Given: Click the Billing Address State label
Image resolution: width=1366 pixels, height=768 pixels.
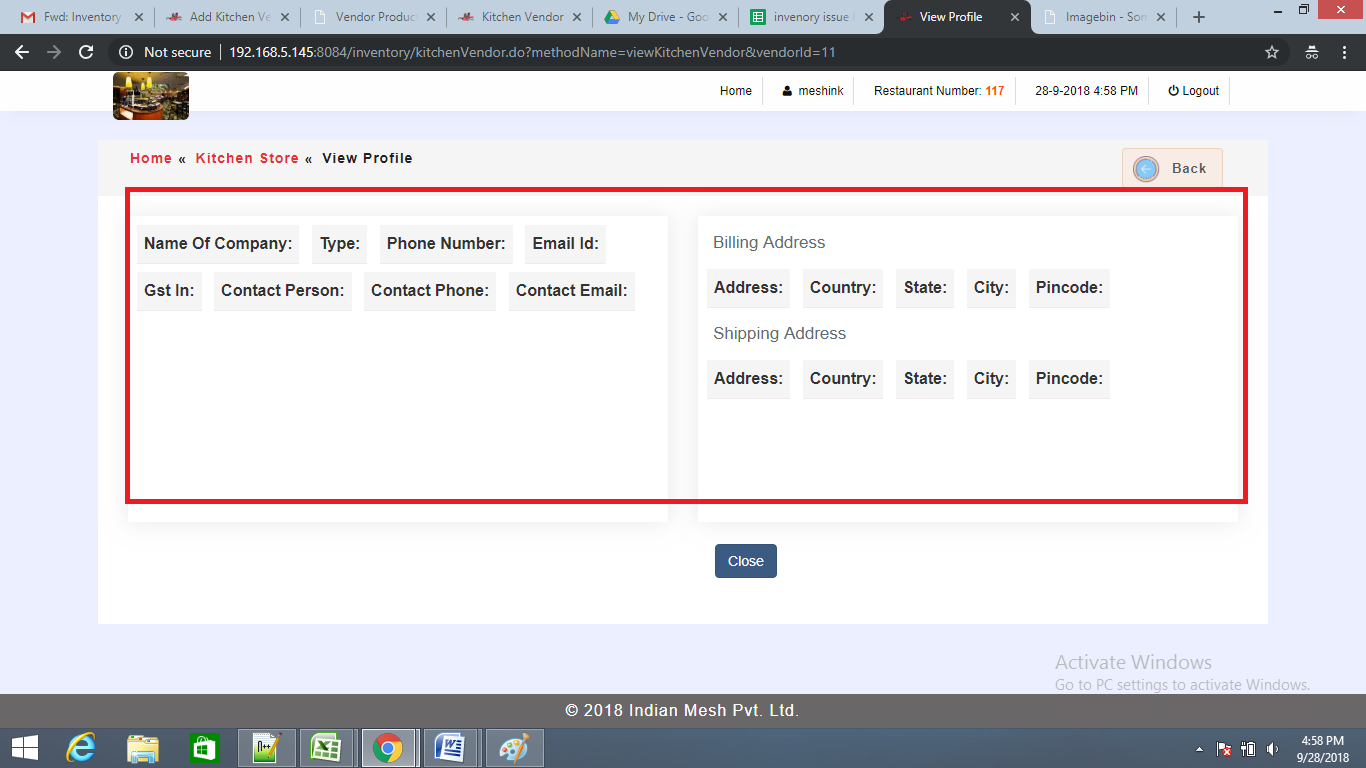Looking at the screenshot, I should (925, 287).
